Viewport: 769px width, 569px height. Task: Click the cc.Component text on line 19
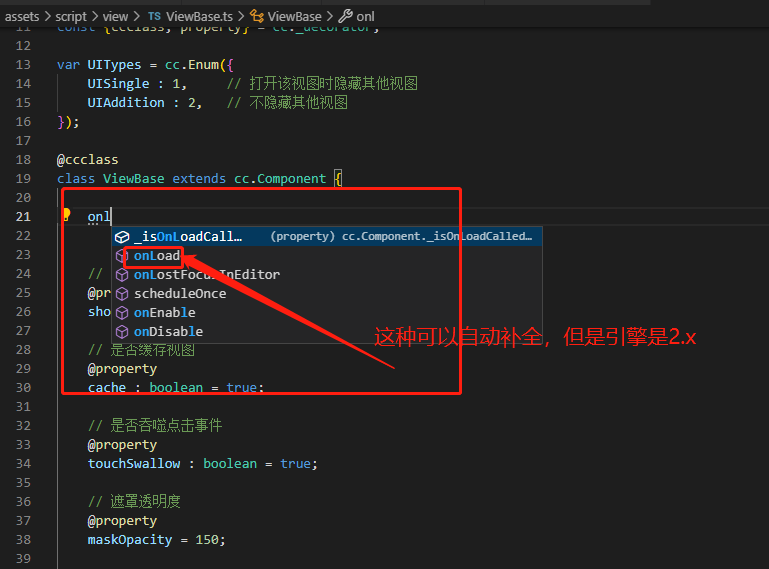tap(280, 179)
